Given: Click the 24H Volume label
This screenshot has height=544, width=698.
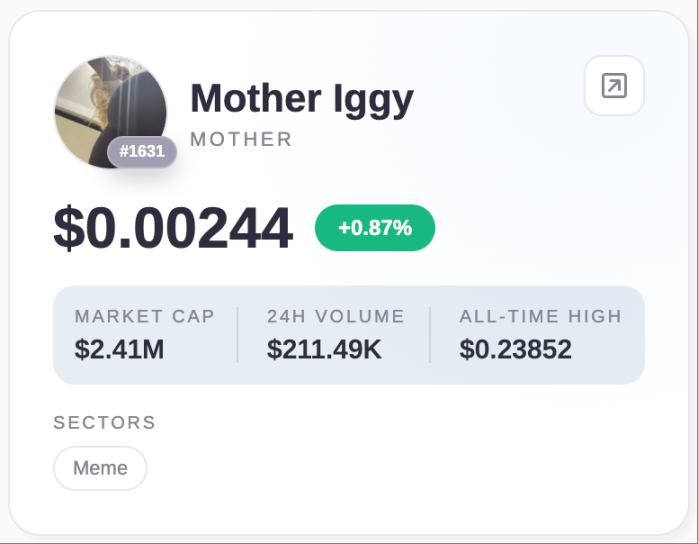Looking at the screenshot, I should tap(335, 317).
